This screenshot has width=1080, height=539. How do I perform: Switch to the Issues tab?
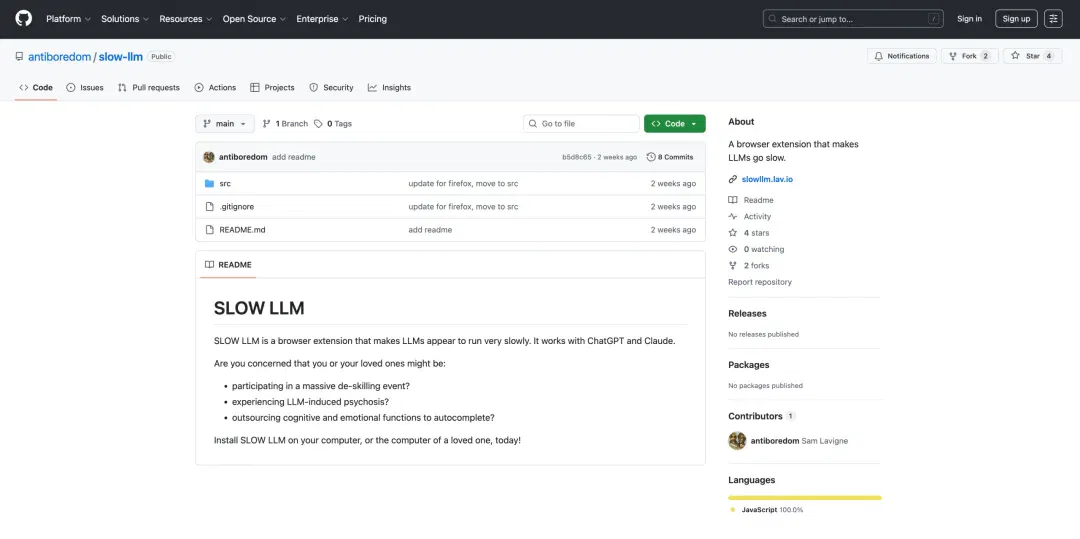(x=85, y=87)
